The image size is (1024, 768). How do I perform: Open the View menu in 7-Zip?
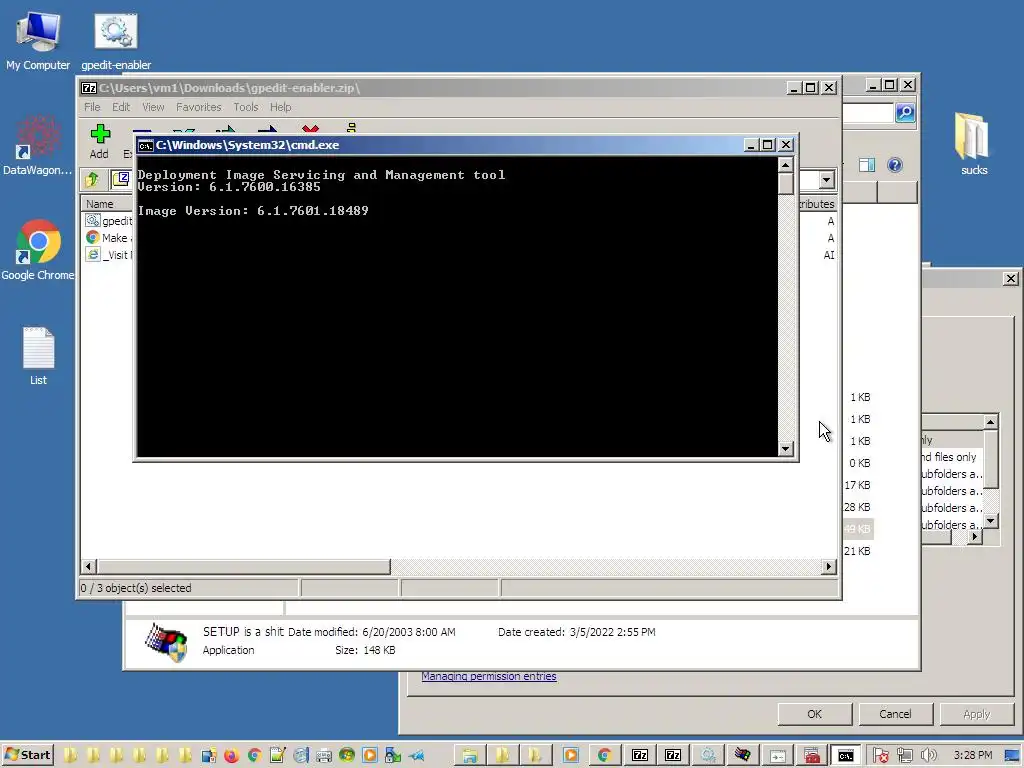click(153, 107)
